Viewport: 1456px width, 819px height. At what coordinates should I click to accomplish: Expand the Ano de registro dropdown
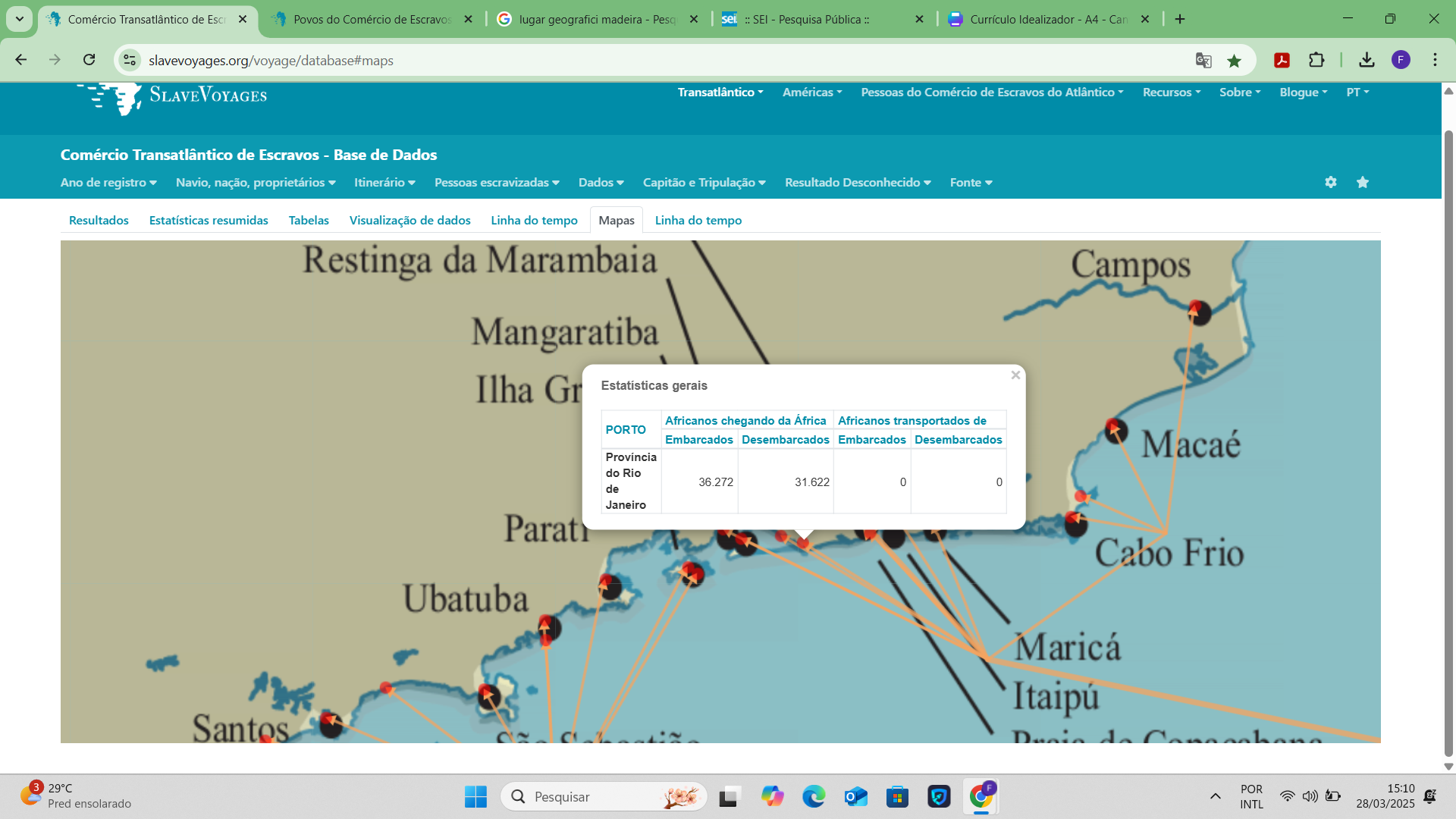point(108,183)
